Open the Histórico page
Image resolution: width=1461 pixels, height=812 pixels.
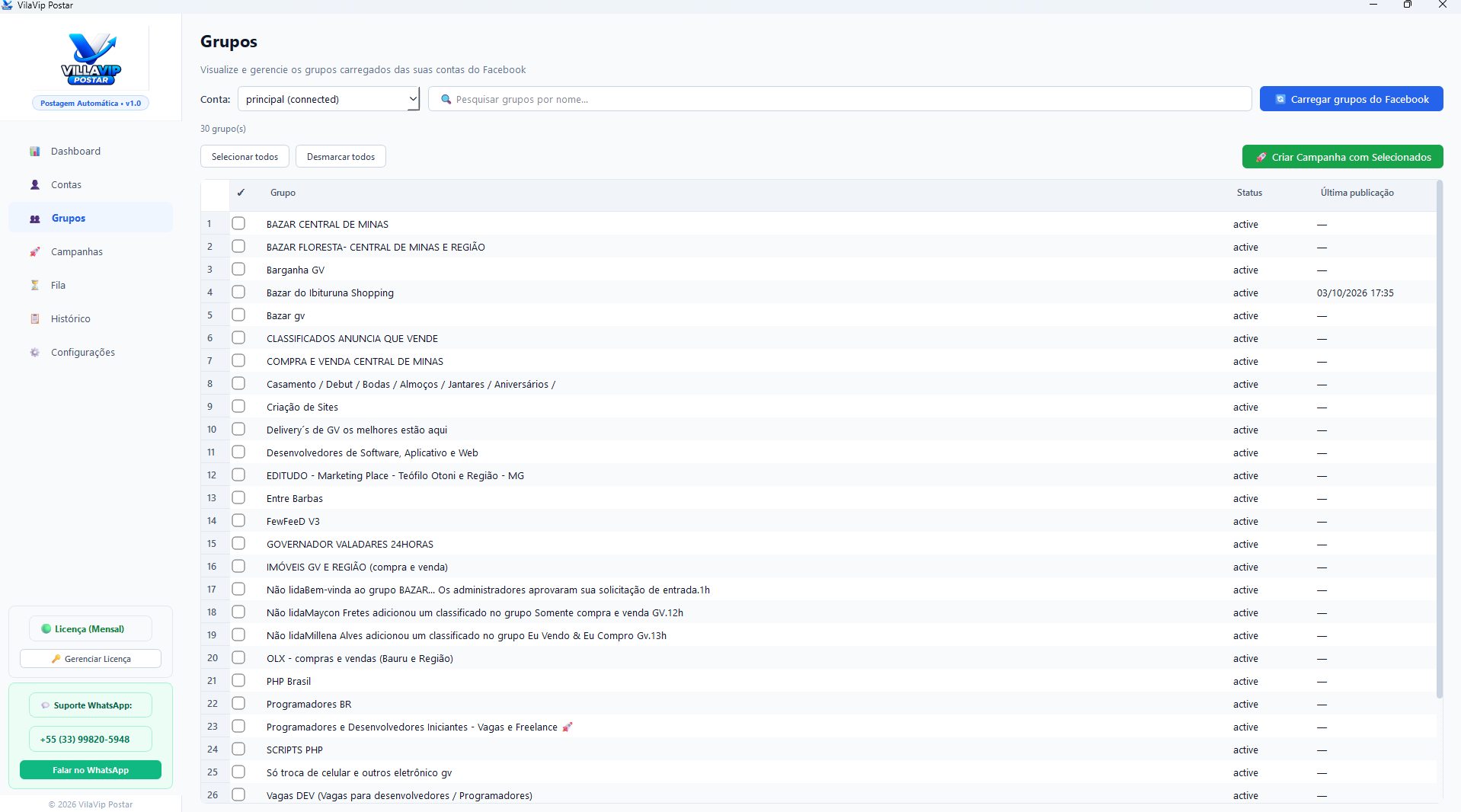tap(91, 319)
